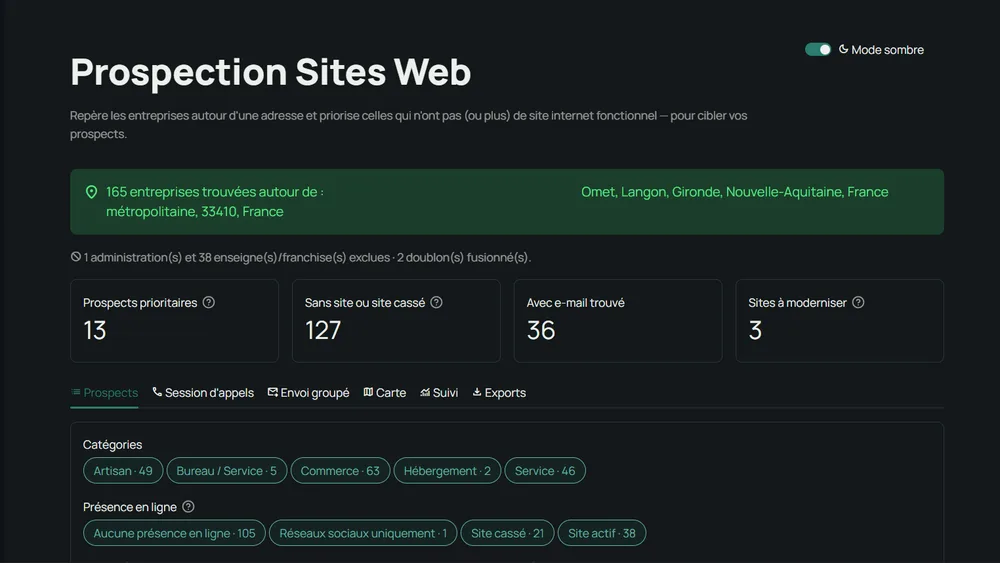Click the Catégories label
The height and width of the screenshot is (563, 1000).
click(x=112, y=444)
